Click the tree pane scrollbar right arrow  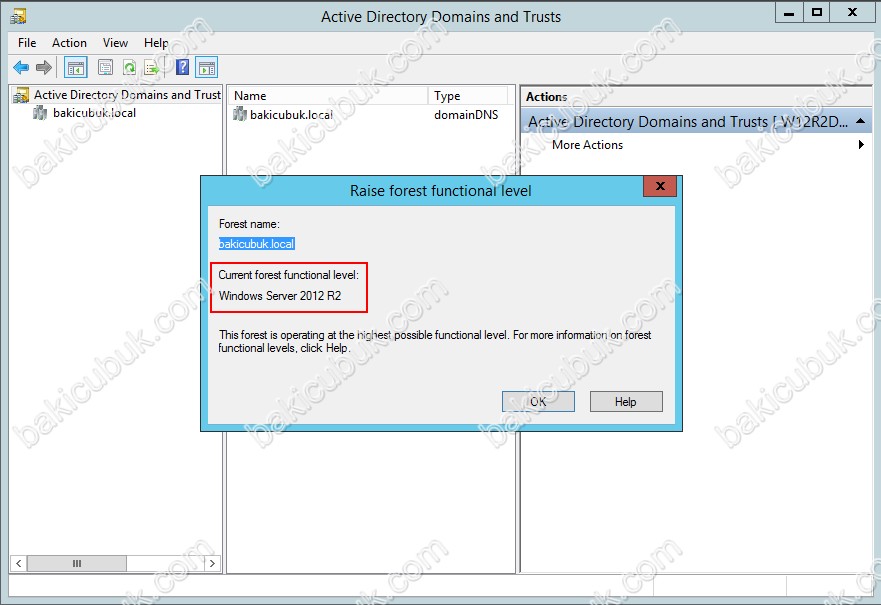212,563
